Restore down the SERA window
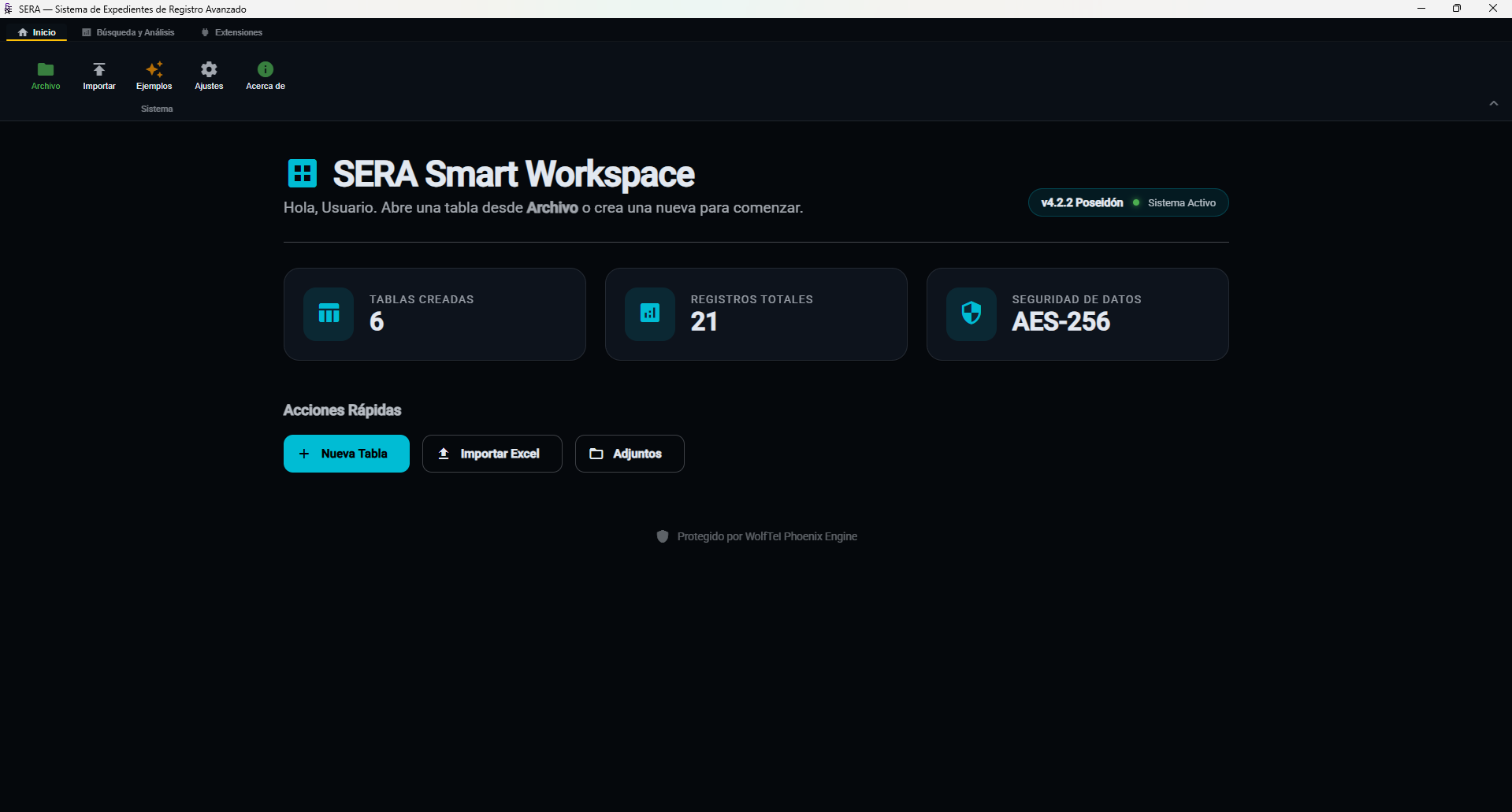Screen dimensions: 1512x812 (1457, 9)
